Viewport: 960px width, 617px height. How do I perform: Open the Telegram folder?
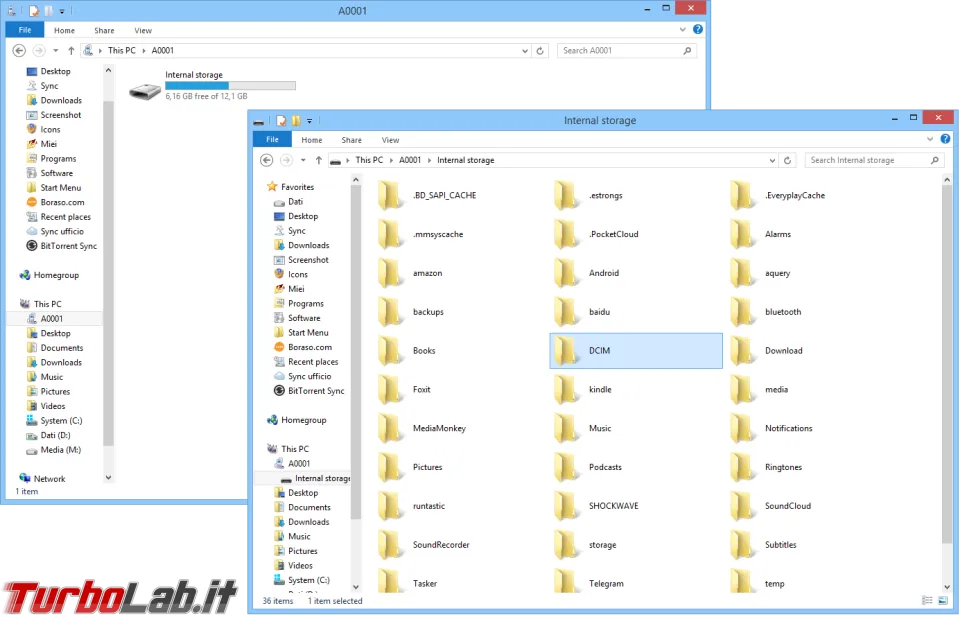click(x=589, y=583)
